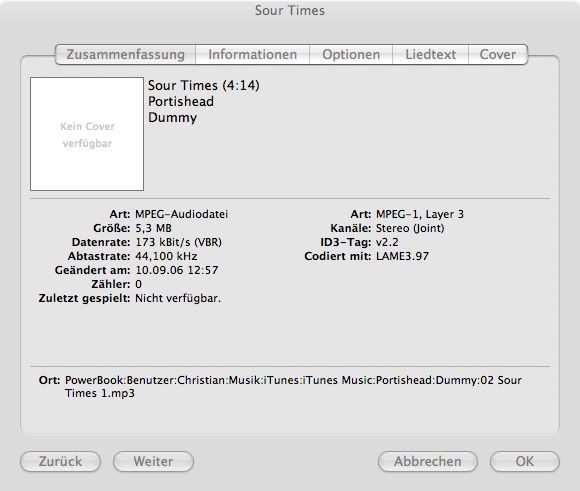Show the Liedtext tab
The image size is (580, 491).
click(x=431, y=54)
